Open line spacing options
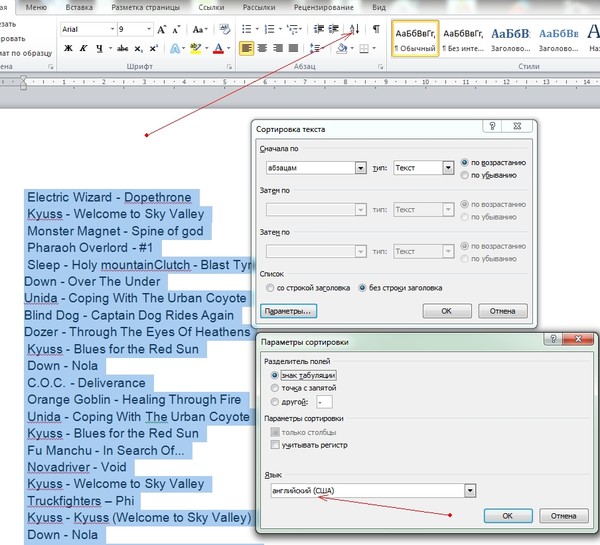 tap(316, 48)
